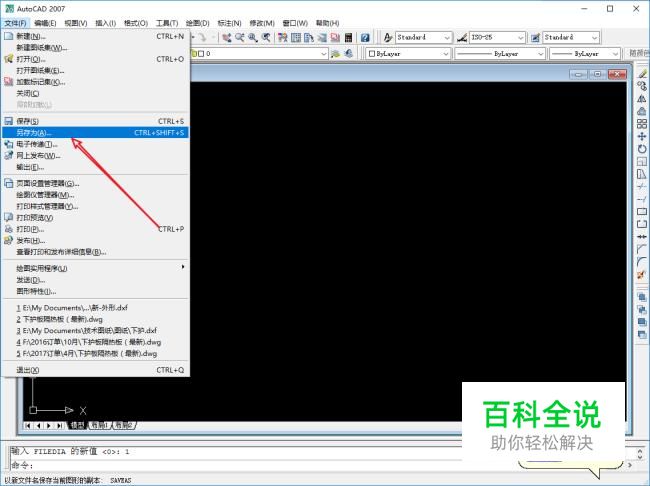Choose 新建(N)... menu entry
The image size is (650, 486).
[95, 36]
